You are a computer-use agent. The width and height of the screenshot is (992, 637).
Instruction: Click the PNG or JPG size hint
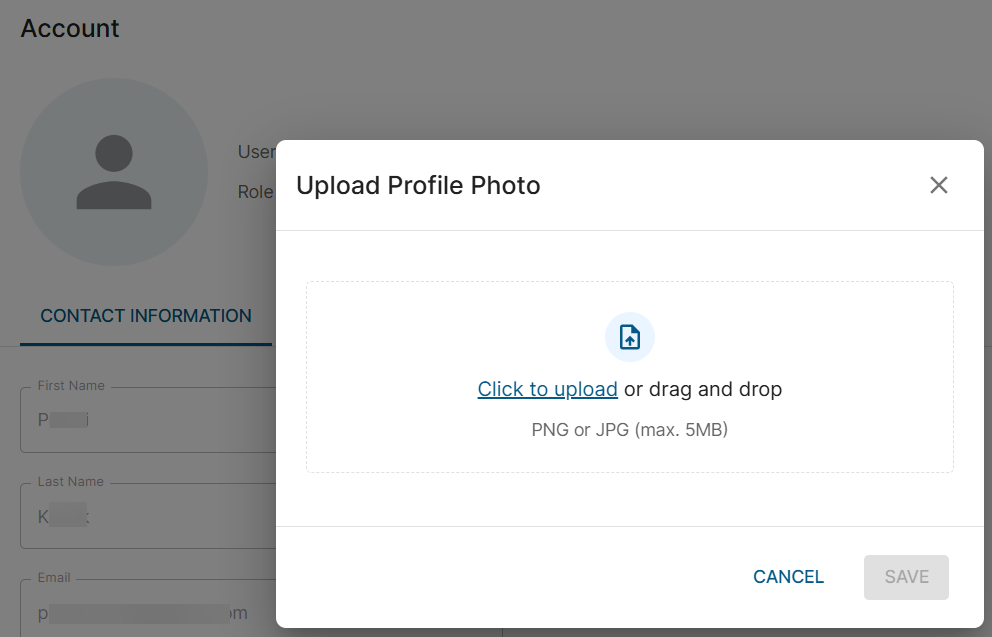click(630, 431)
